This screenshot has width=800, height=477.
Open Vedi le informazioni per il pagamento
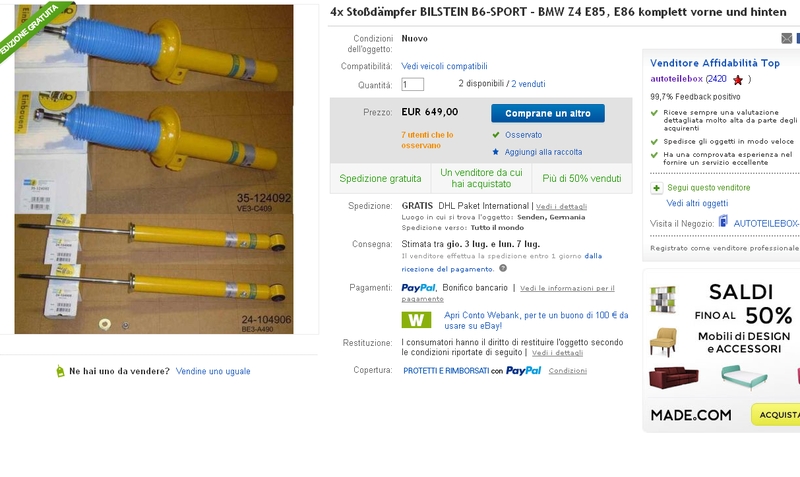(508, 293)
